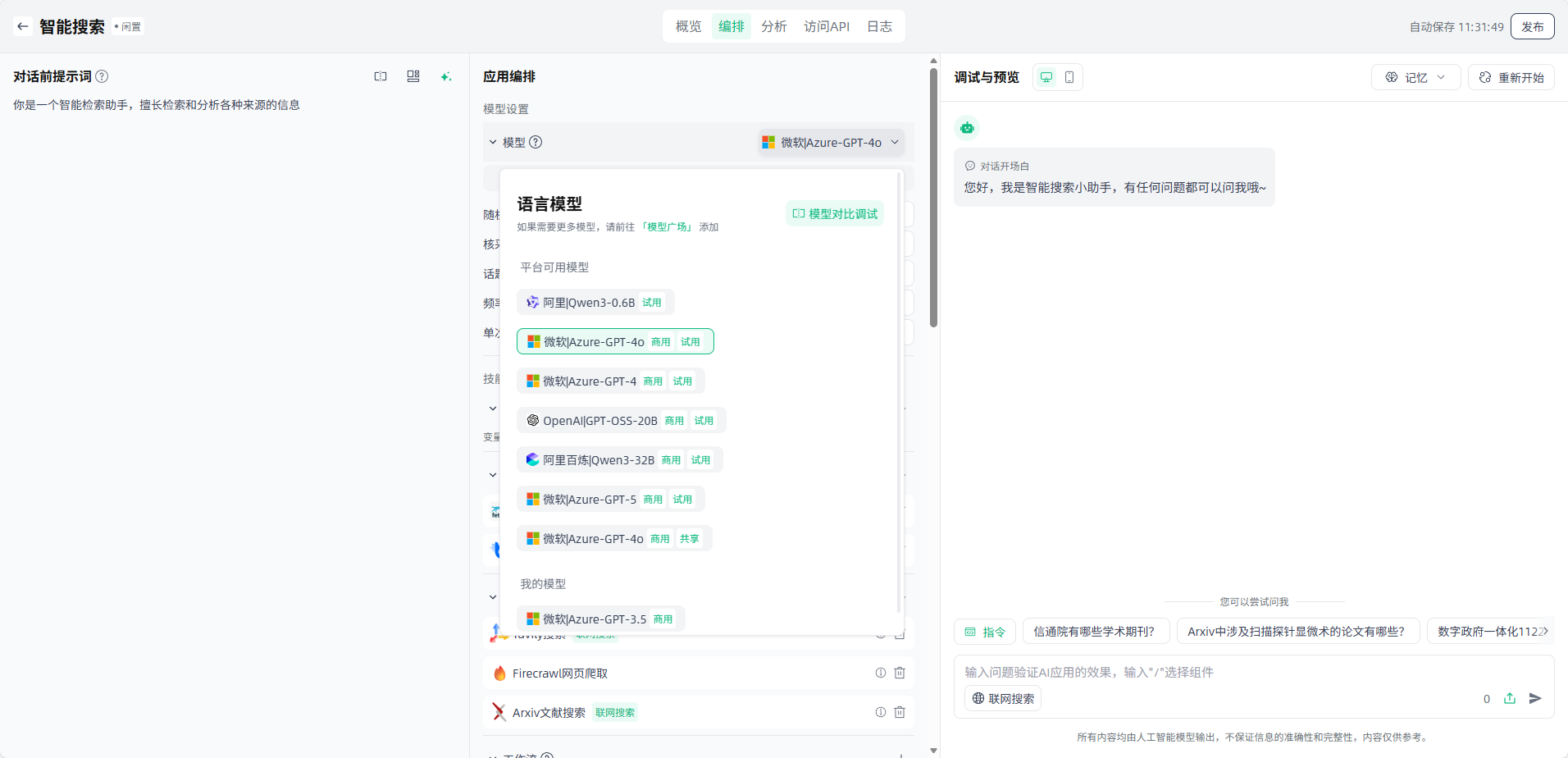
Task: Open the 记忆 dropdown
Action: coord(1415,77)
